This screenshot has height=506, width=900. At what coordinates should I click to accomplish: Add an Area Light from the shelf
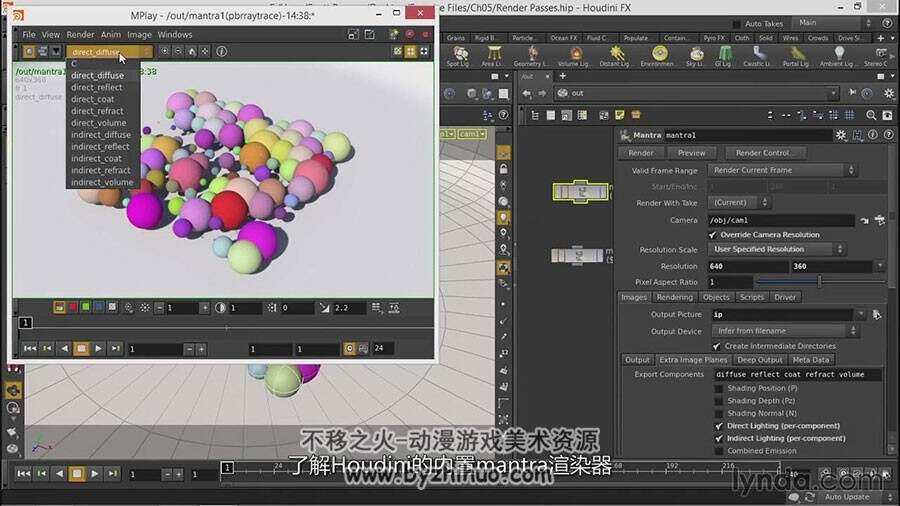click(492, 56)
